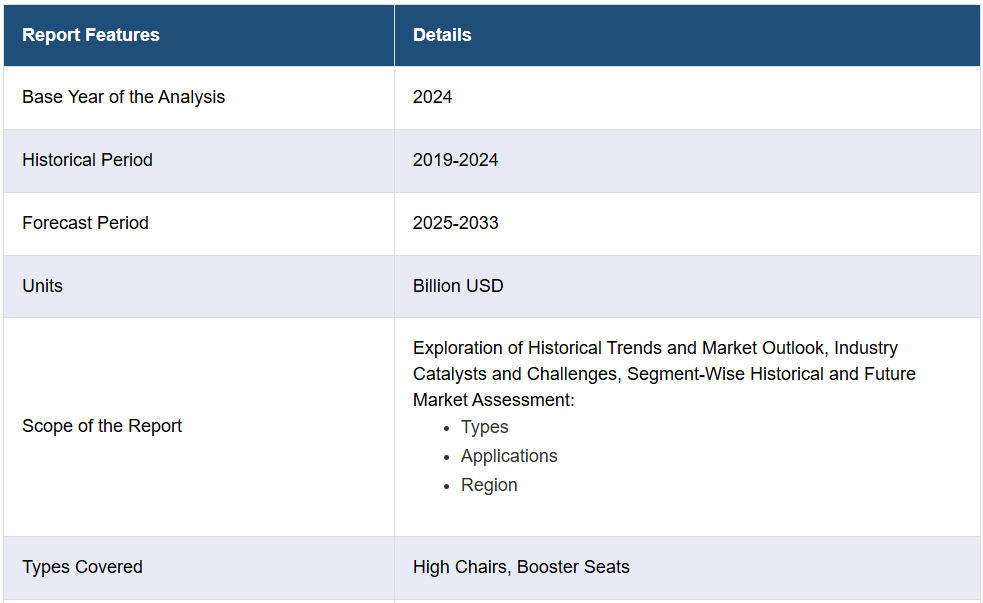The width and height of the screenshot is (983, 603).
Task: Click the 2024 base year value
Action: click(433, 97)
